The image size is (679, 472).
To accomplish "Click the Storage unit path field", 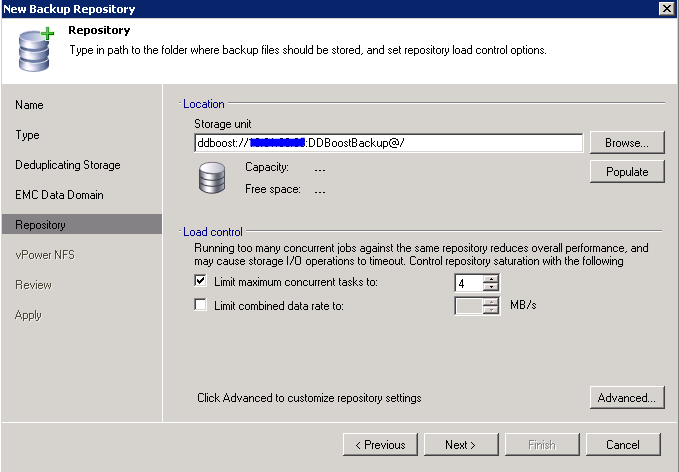I will coord(388,143).
